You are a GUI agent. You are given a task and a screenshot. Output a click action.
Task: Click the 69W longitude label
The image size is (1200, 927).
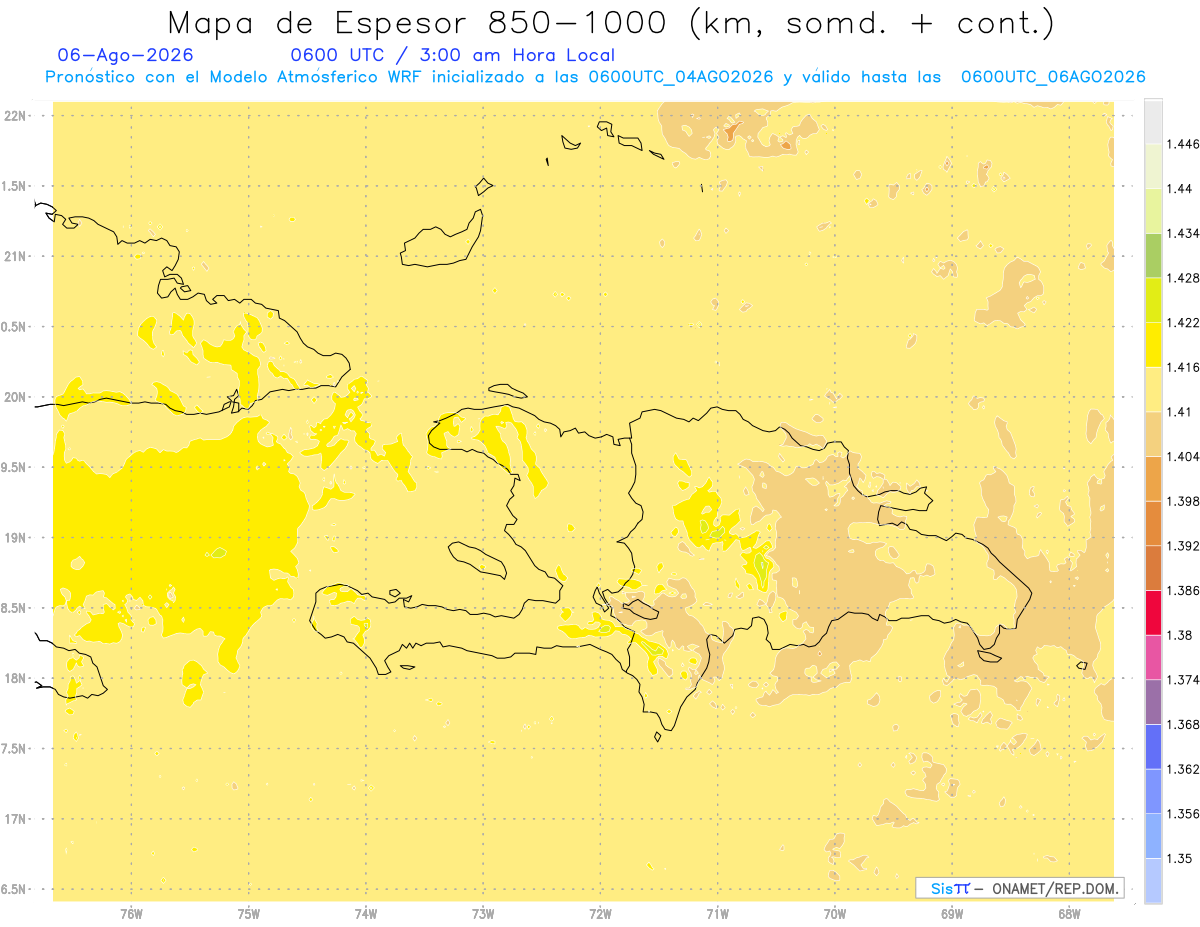pyautogui.click(x=952, y=913)
